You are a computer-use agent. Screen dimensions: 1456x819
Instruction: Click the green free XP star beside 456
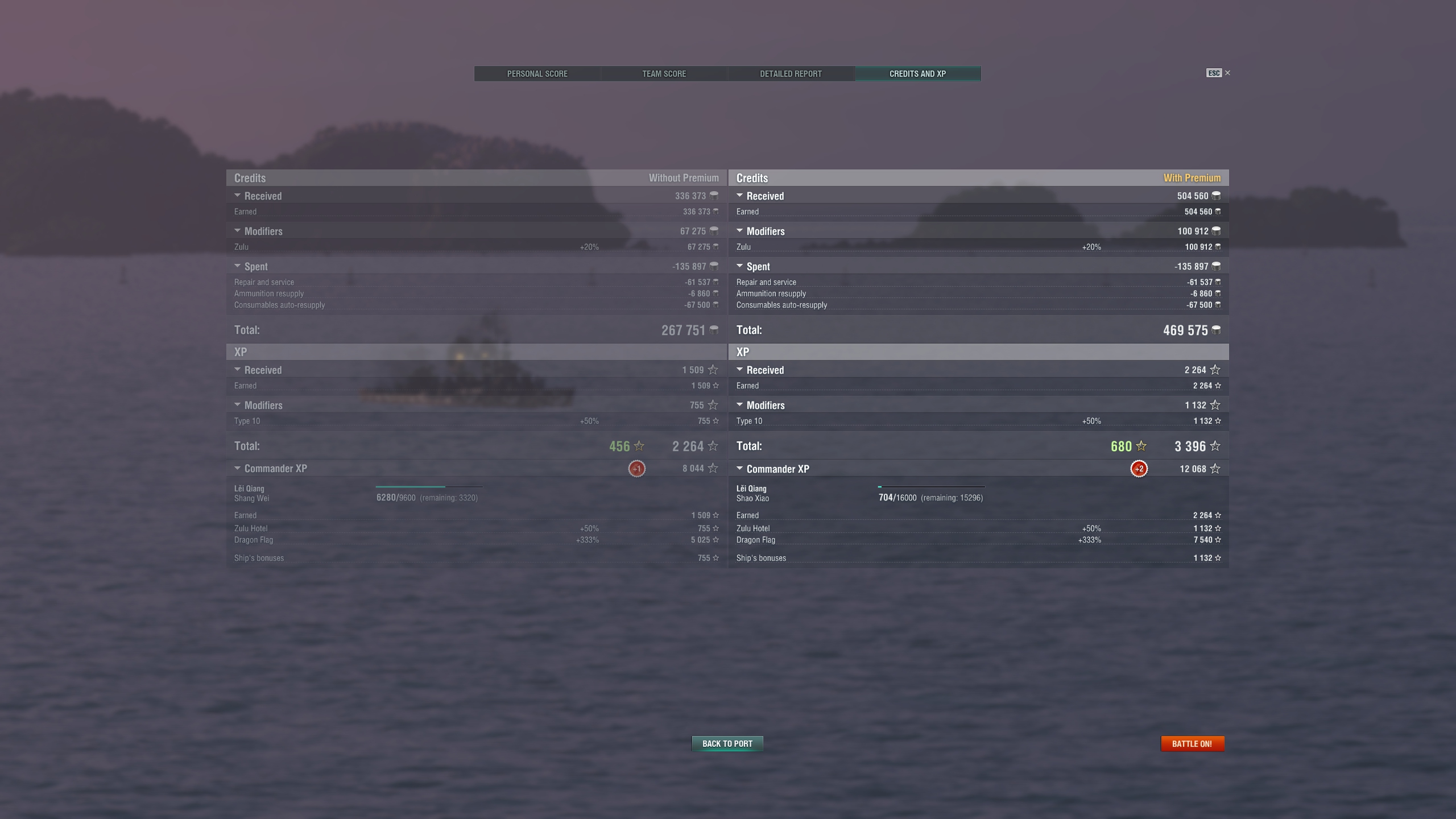(639, 446)
